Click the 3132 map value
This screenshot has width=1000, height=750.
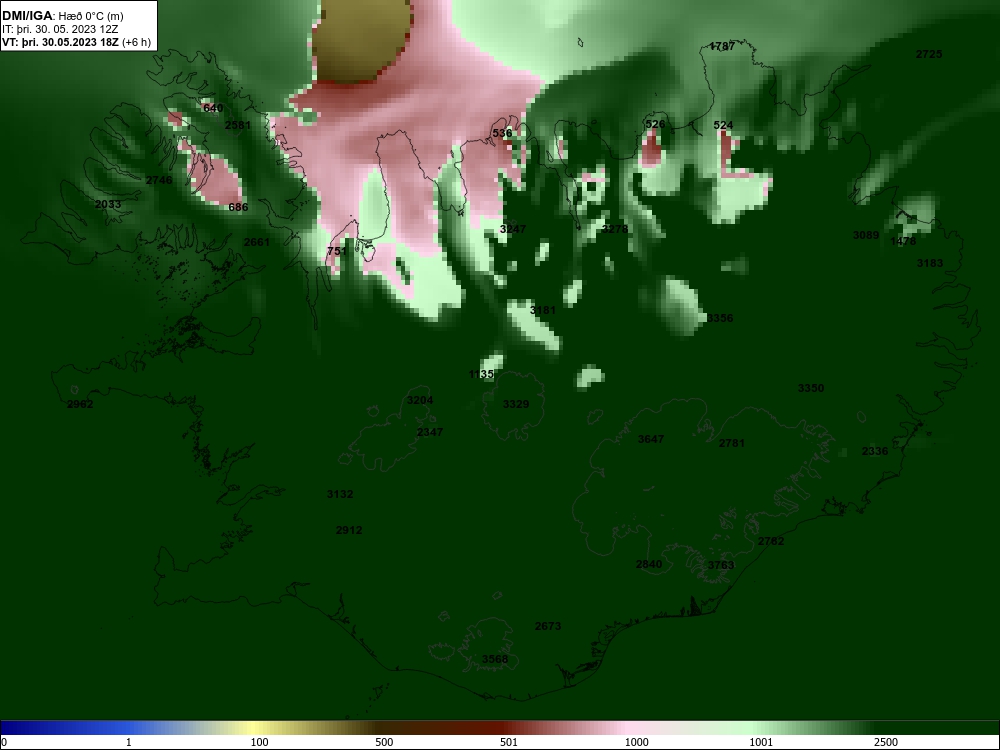(x=340, y=494)
